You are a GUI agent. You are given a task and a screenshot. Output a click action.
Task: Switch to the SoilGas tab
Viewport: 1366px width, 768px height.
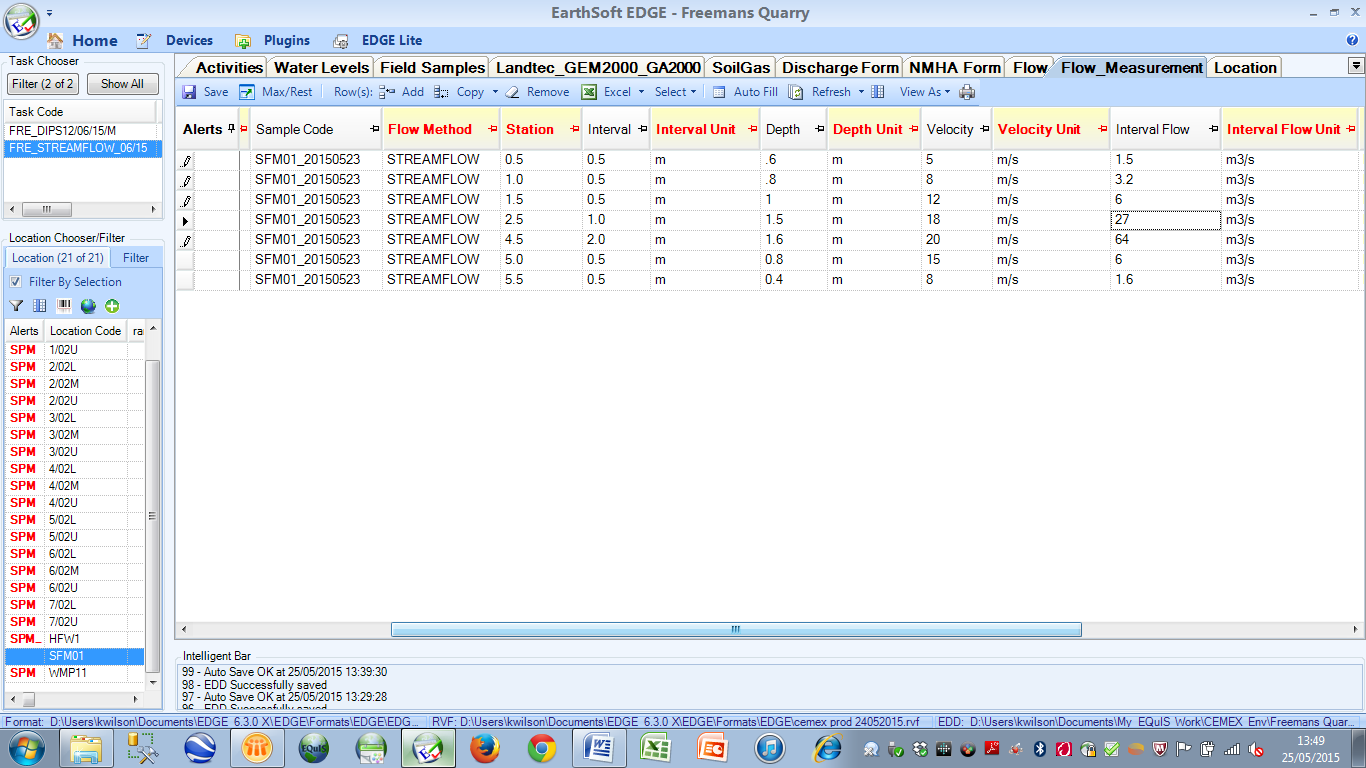click(x=741, y=68)
